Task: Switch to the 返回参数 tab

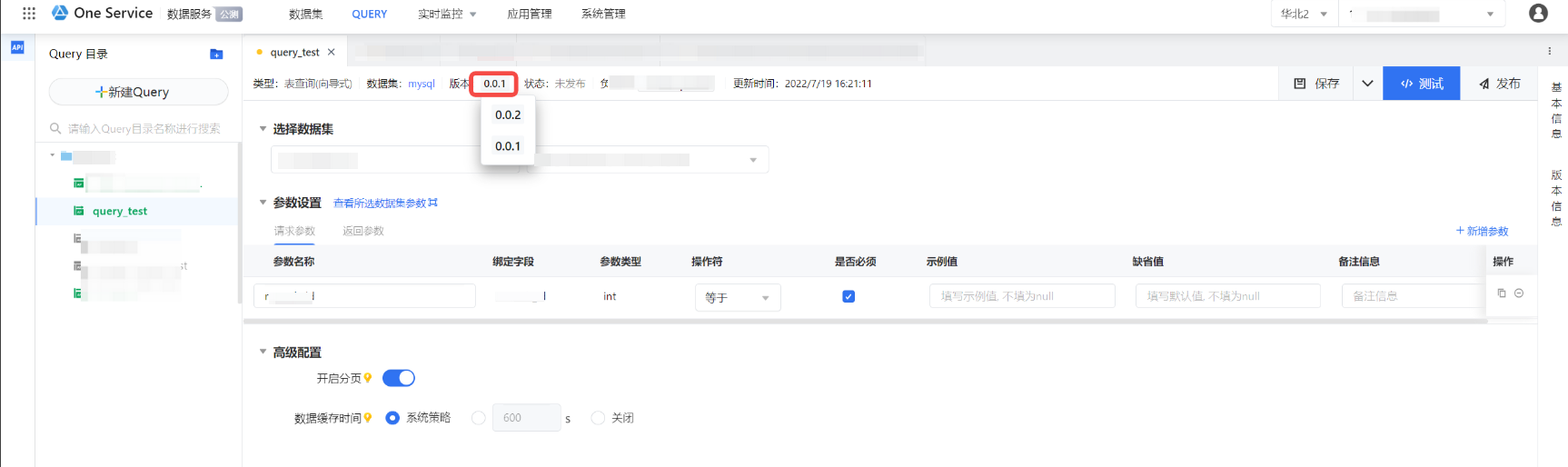Action: [362, 231]
